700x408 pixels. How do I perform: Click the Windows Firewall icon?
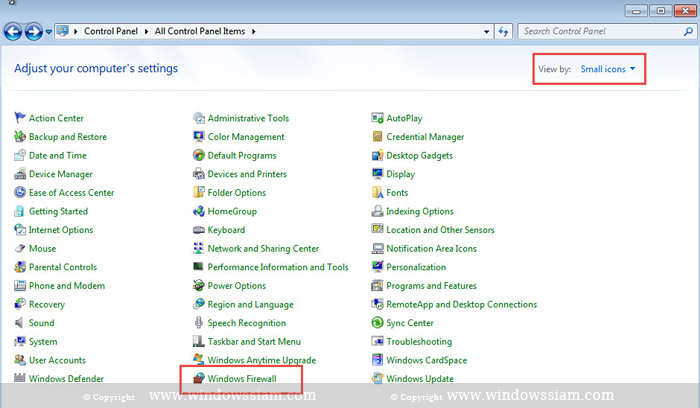coord(199,379)
